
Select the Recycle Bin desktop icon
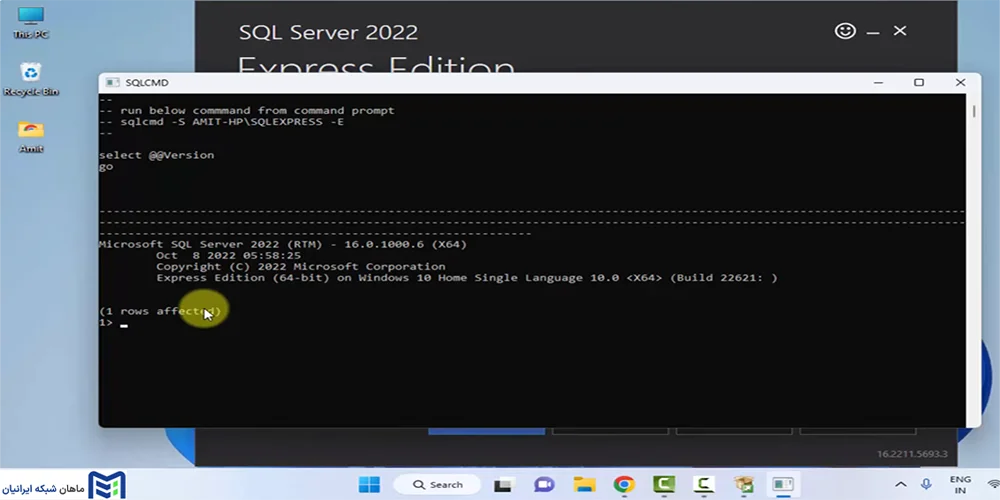31,79
